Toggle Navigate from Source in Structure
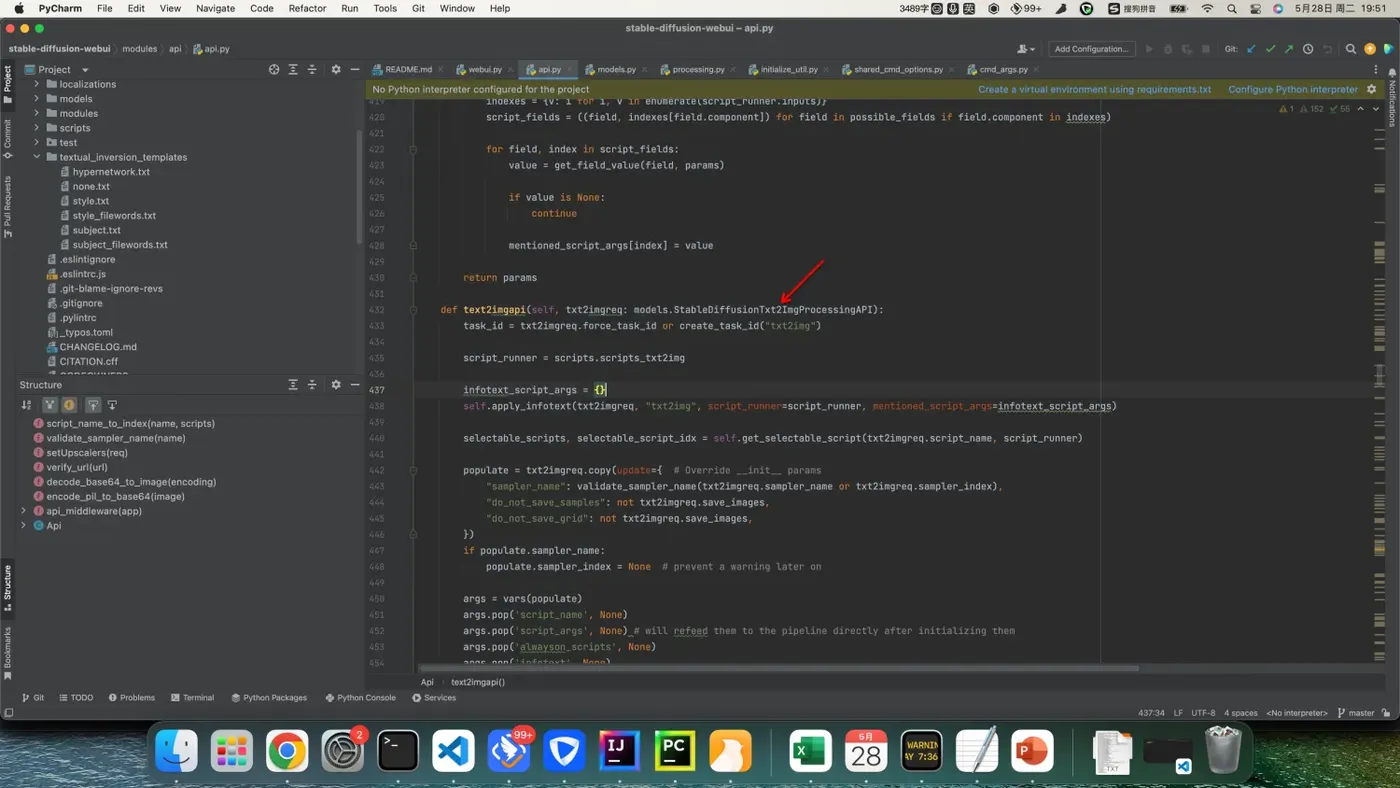1400x788 pixels. point(112,405)
